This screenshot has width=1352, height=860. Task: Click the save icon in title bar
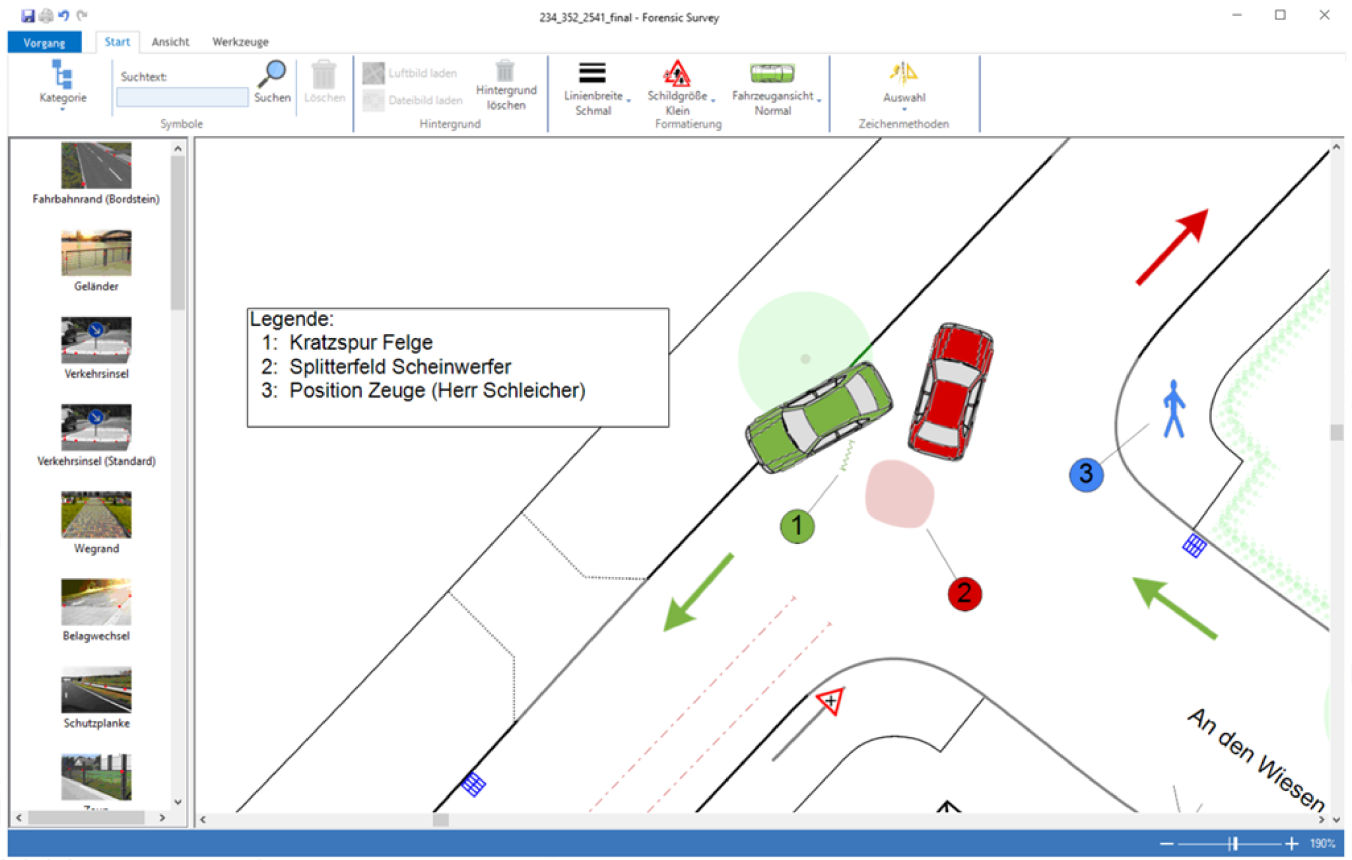28,15
